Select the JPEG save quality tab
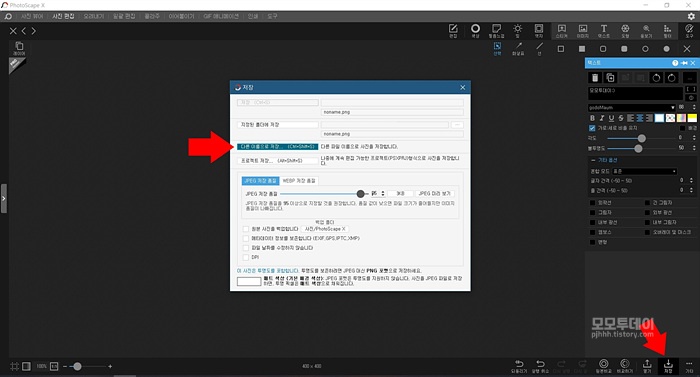Viewport: 700px width, 377px height. pyautogui.click(x=260, y=180)
